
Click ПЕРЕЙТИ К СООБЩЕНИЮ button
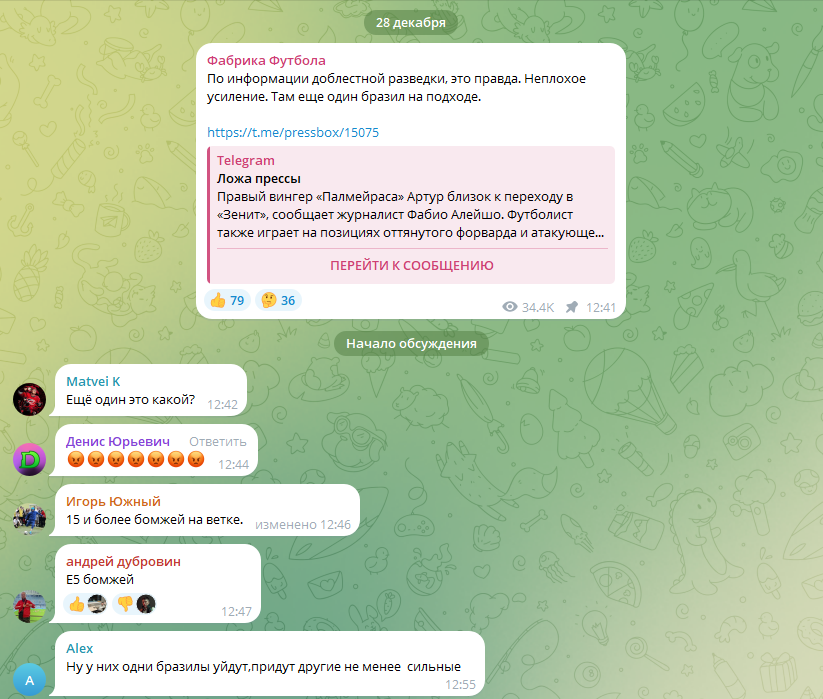click(x=412, y=266)
